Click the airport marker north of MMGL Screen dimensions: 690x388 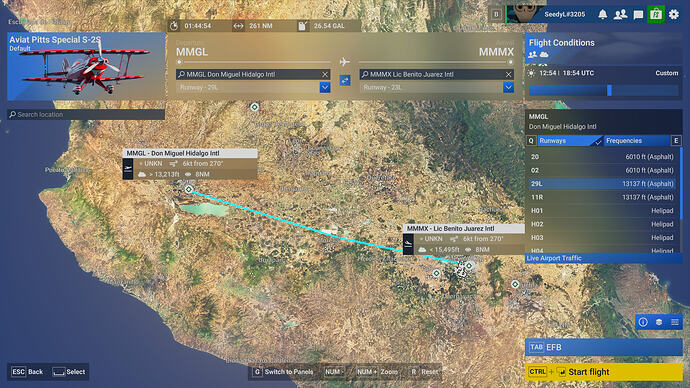coord(254,107)
